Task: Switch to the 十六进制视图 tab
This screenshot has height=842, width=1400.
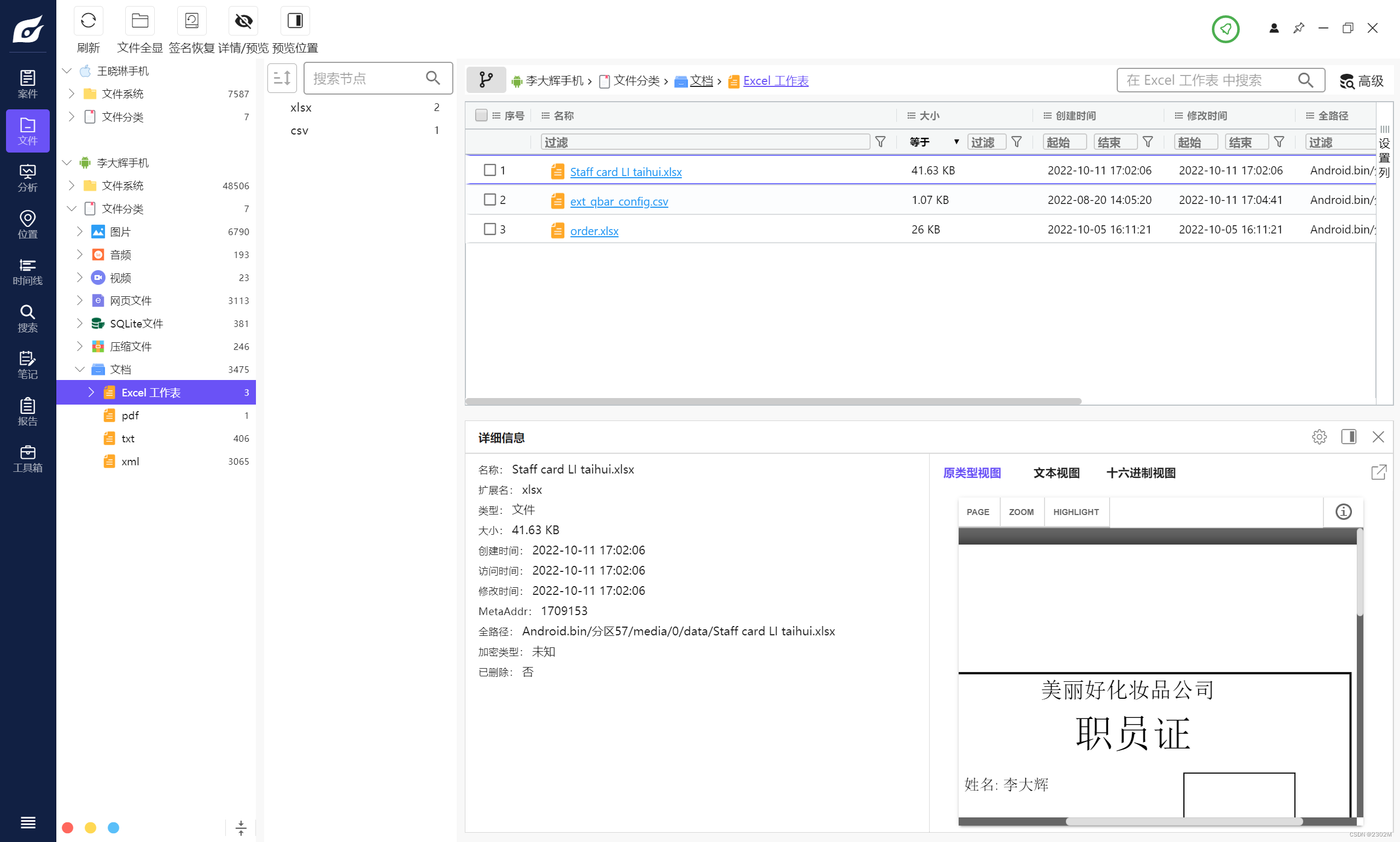Action: click(x=1141, y=472)
